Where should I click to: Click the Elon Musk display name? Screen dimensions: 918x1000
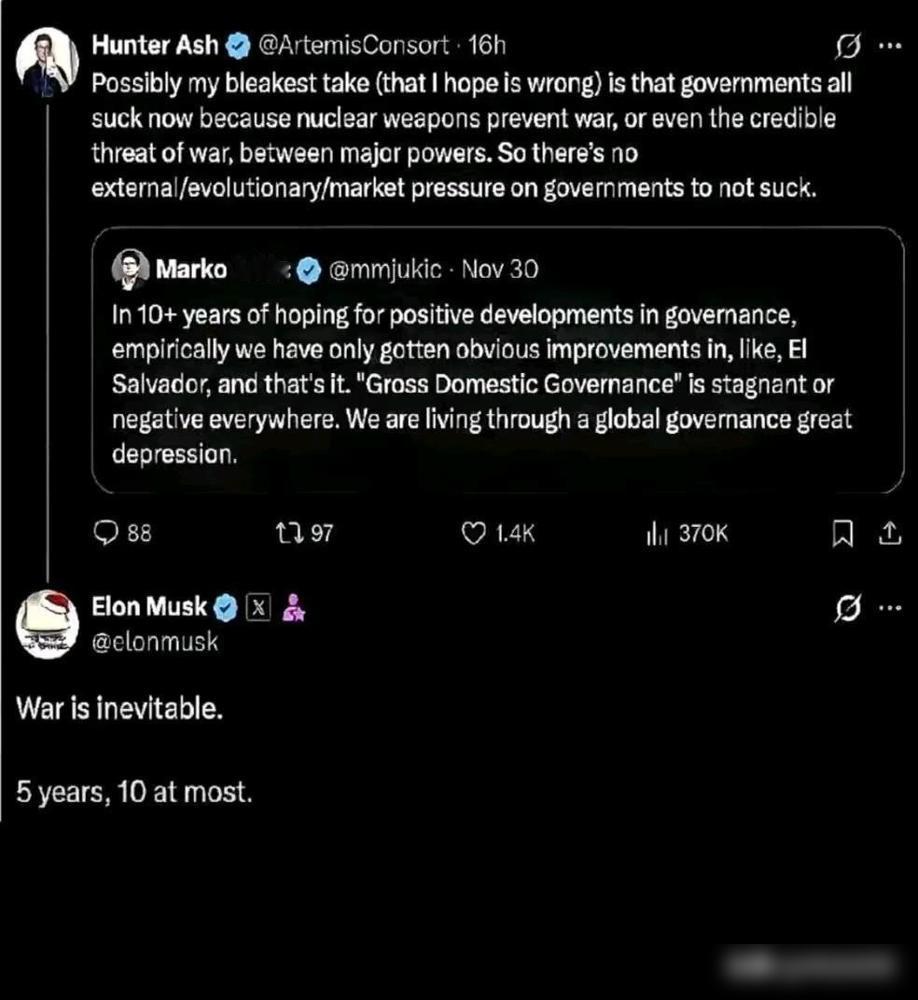tap(149, 606)
